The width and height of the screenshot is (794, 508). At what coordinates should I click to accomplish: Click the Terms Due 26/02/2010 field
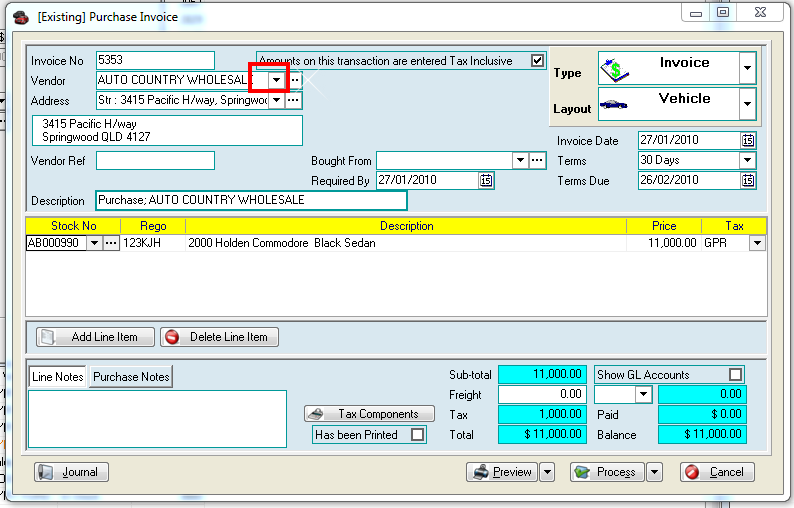(x=690, y=180)
